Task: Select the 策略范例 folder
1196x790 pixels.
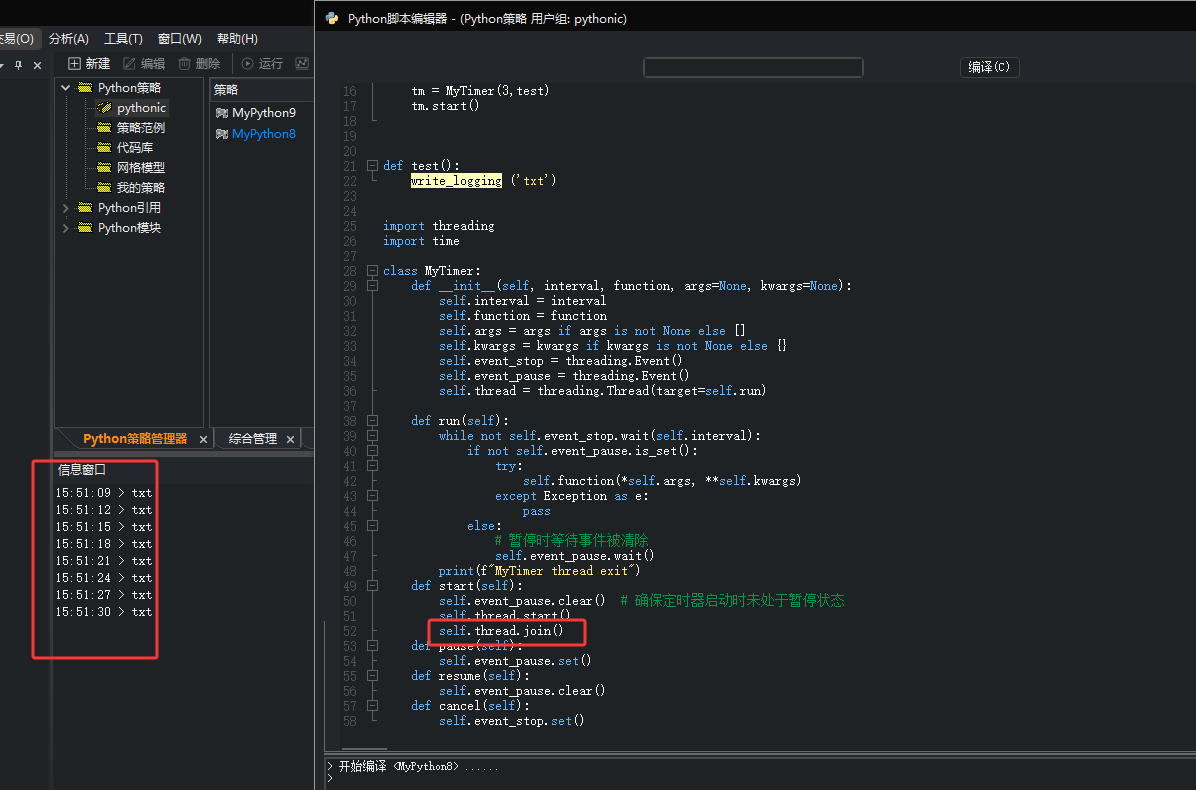Action: (x=140, y=127)
